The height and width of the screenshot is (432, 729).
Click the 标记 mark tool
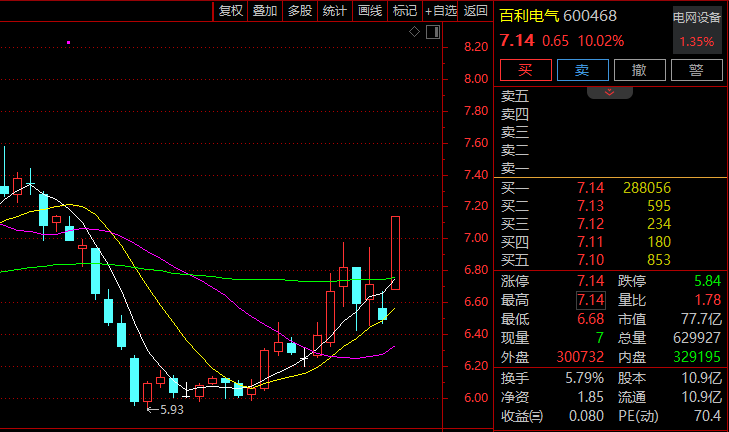coord(405,11)
